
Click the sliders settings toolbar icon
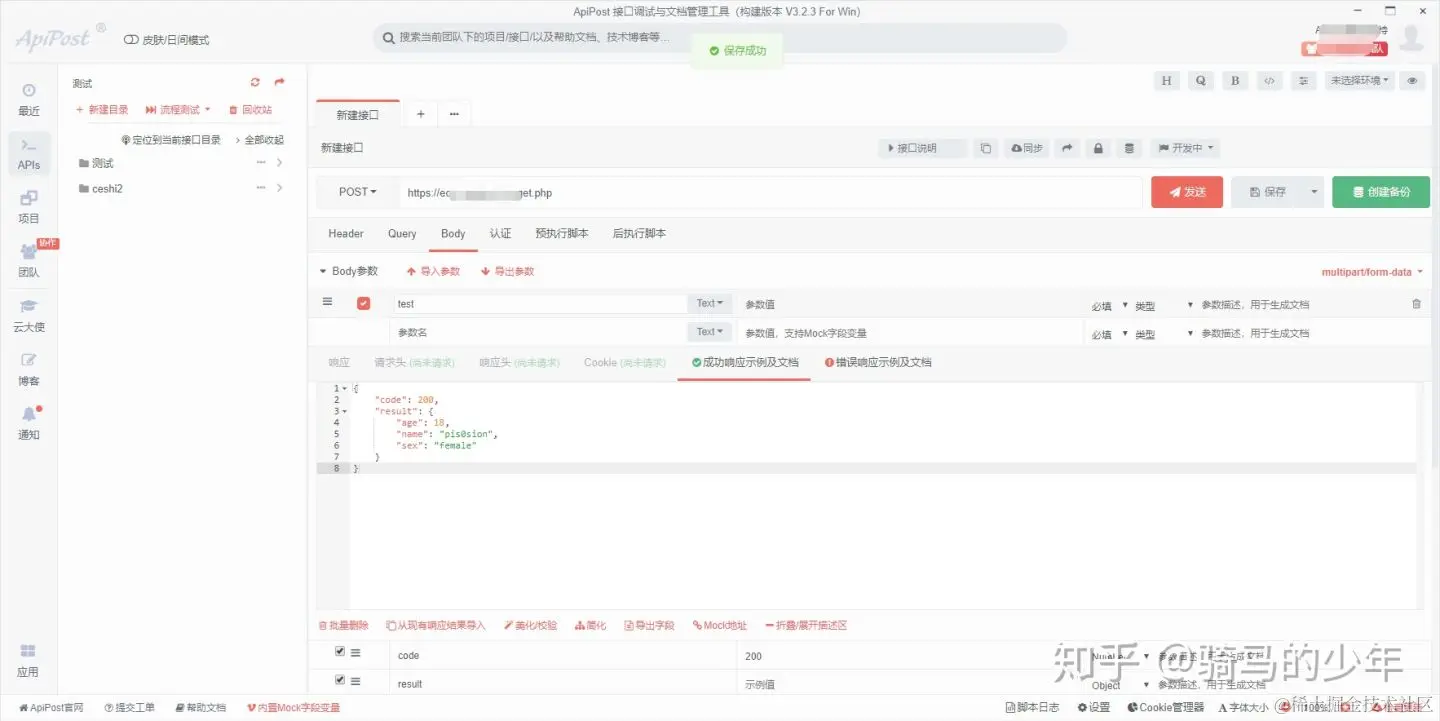(1302, 81)
